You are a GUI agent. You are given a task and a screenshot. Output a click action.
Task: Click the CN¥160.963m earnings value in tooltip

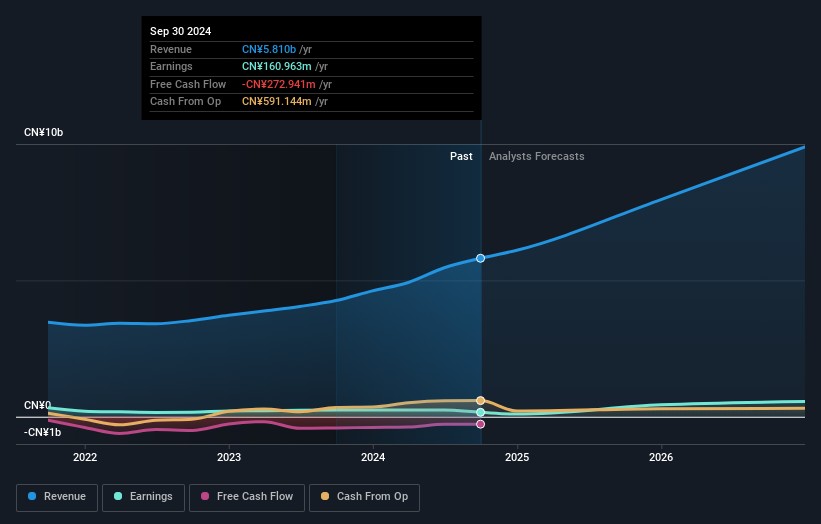click(276, 66)
